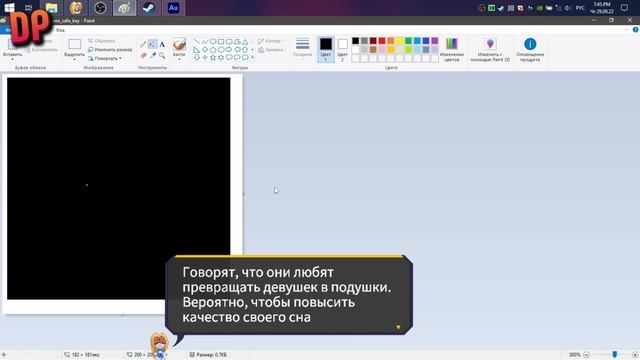The image size is (640, 360).
Task: Open OBS Studio from the taskbar
Action: point(100,8)
